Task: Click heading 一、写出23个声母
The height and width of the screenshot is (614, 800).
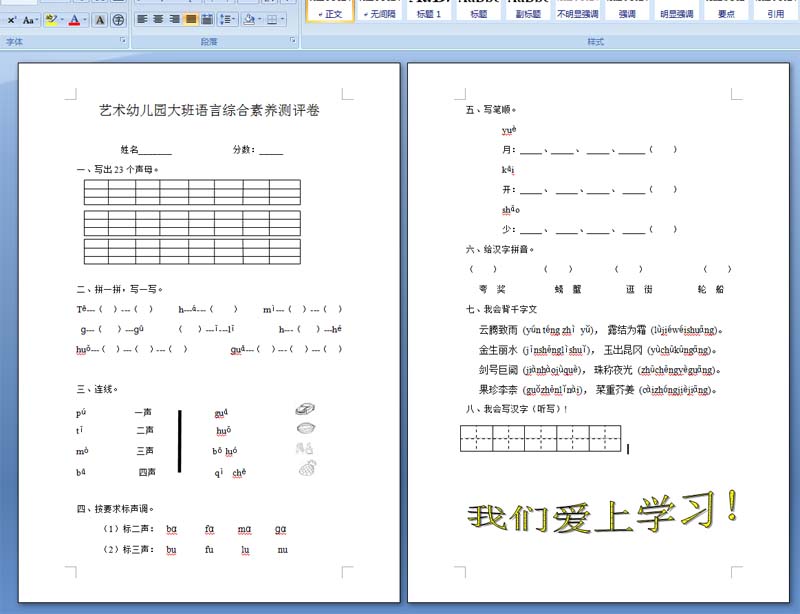Action: pos(117,169)
